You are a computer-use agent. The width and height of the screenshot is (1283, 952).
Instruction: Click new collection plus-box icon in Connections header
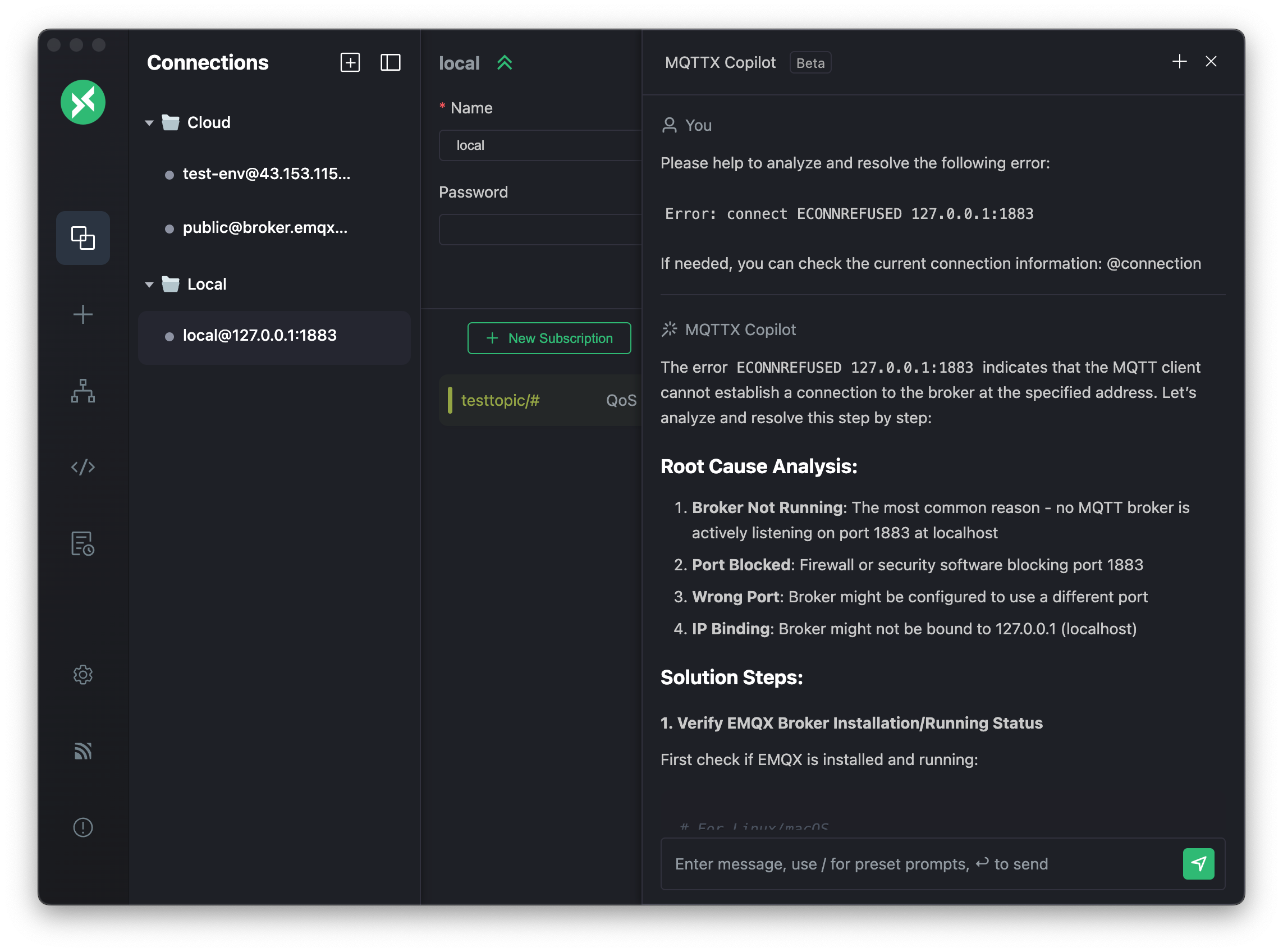pyautogui.click(x=350, y=62)
